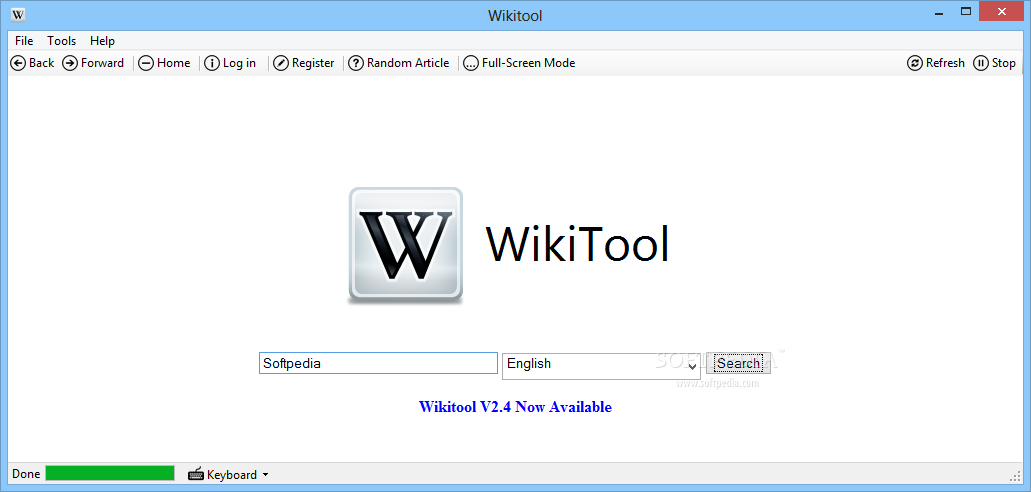Close the Wikitool window
Viewport: 1031px width, 492px height.
1001,12
